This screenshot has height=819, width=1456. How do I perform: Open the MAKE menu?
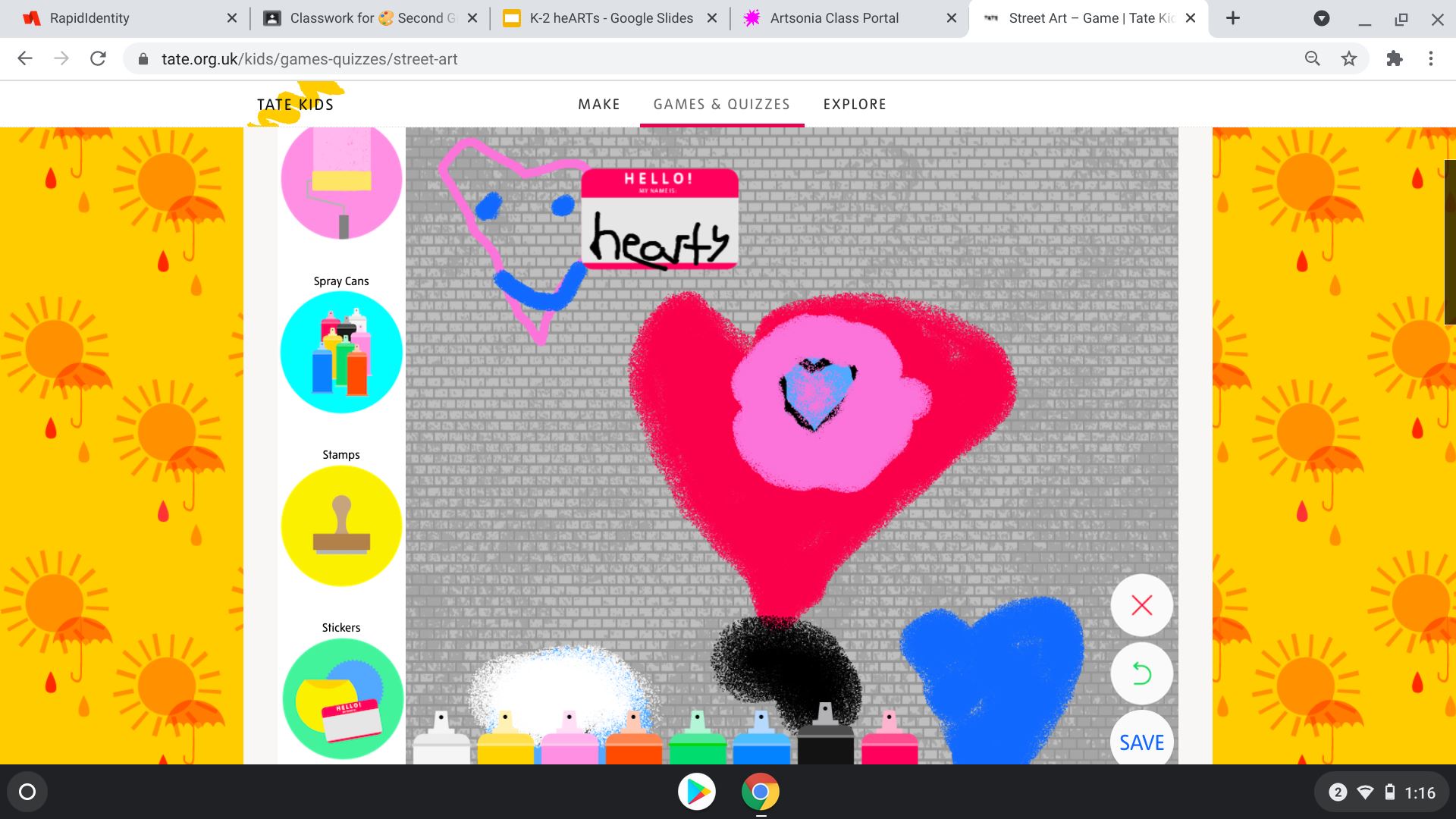(598, 105)
